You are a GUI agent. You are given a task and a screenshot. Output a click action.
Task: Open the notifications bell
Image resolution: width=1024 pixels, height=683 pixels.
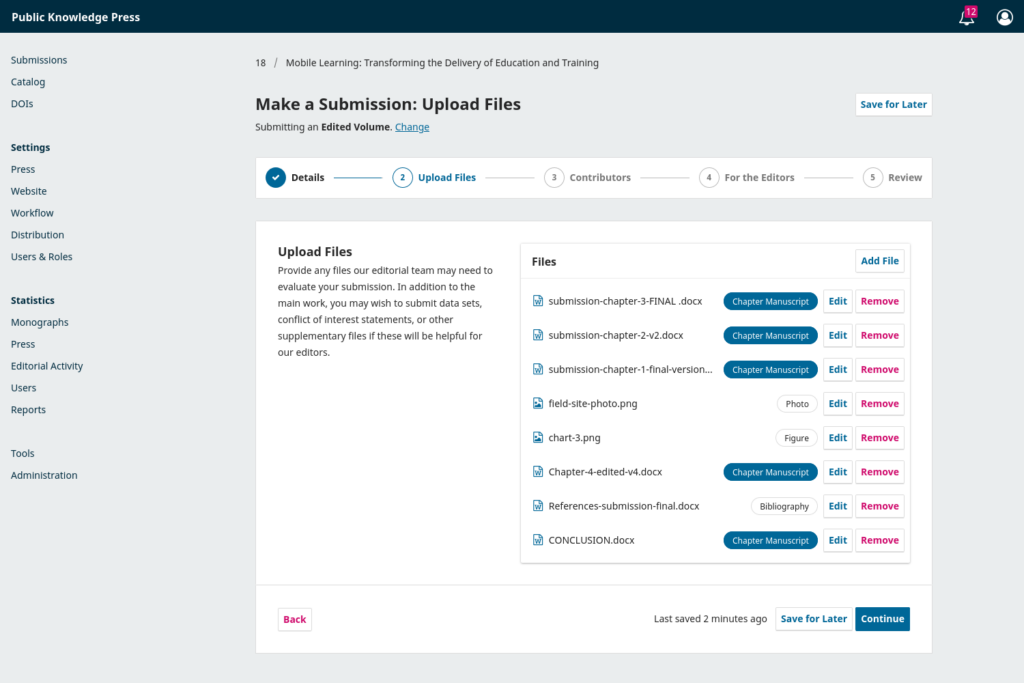pos(964,17)
